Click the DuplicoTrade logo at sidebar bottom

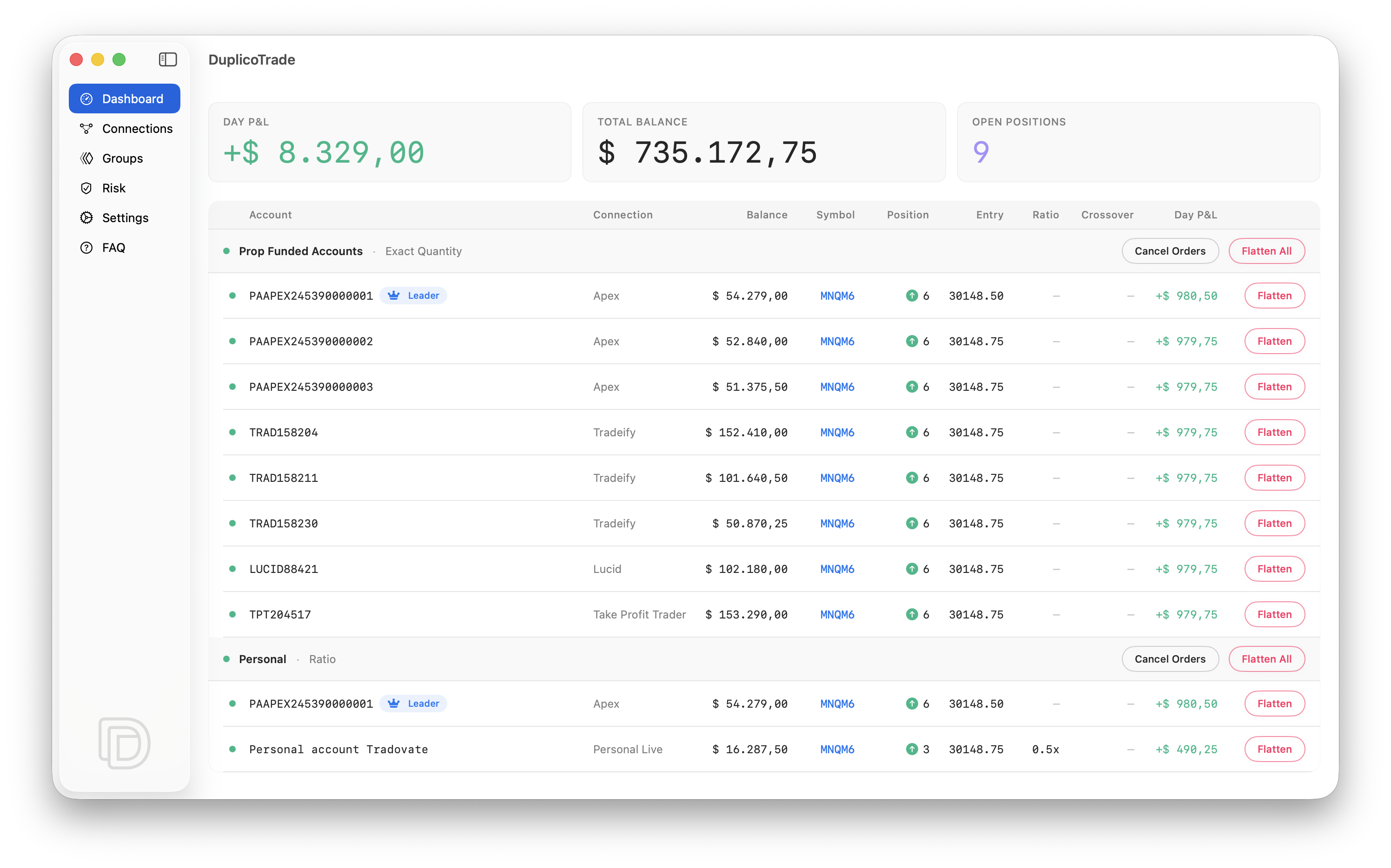(124, 743)
